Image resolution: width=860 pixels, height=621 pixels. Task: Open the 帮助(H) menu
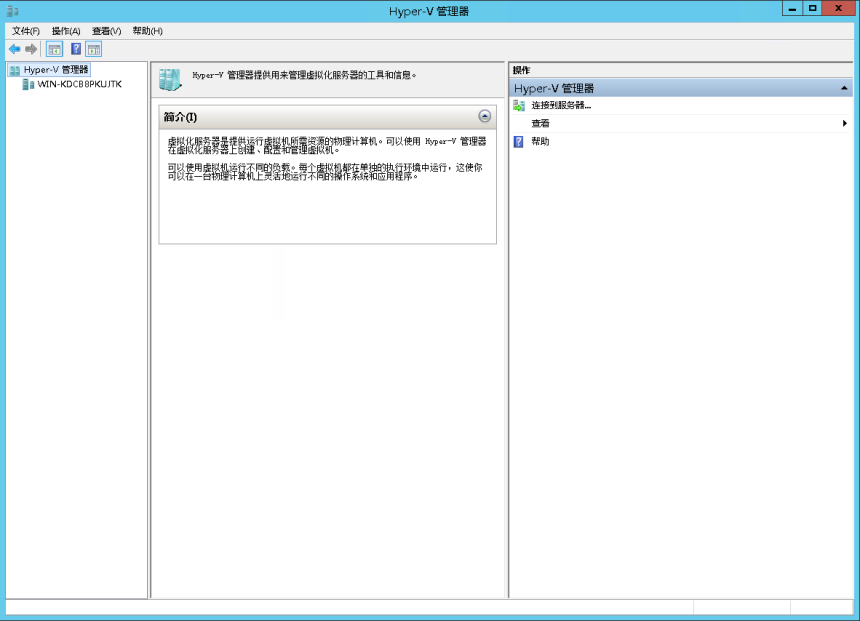pos(148,31)
